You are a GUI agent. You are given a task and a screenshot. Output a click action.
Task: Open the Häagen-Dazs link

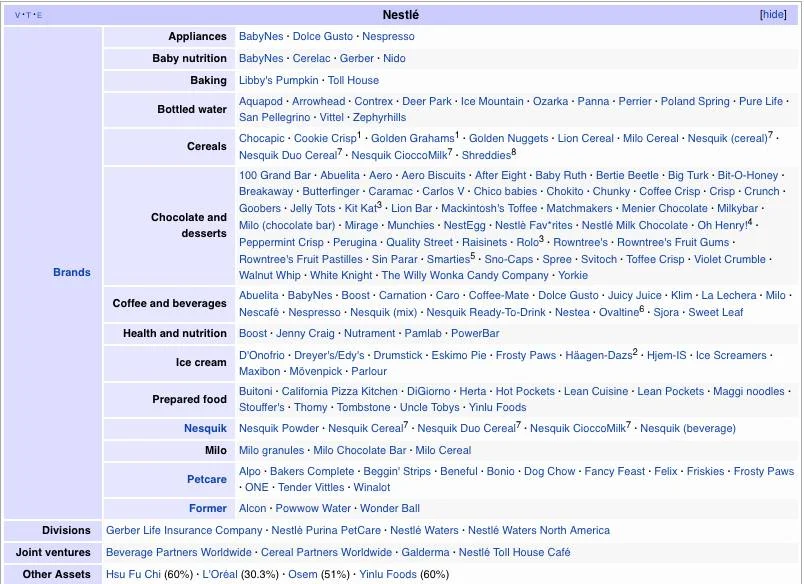[x=599, y=355]
